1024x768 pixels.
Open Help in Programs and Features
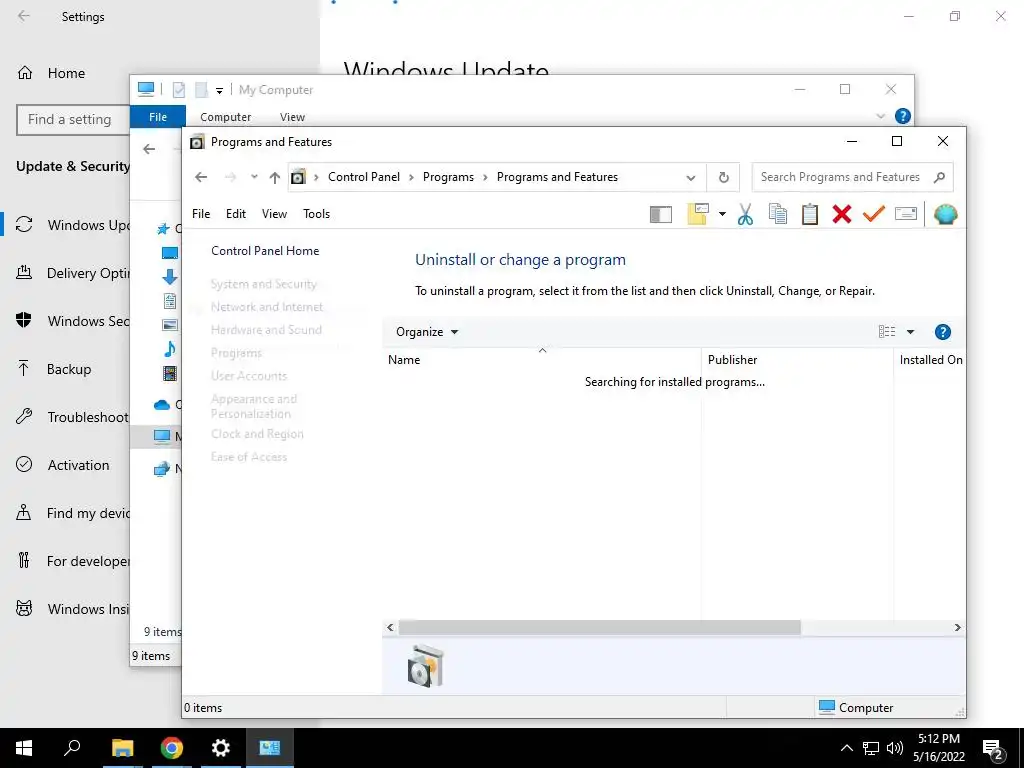(942, 332)
